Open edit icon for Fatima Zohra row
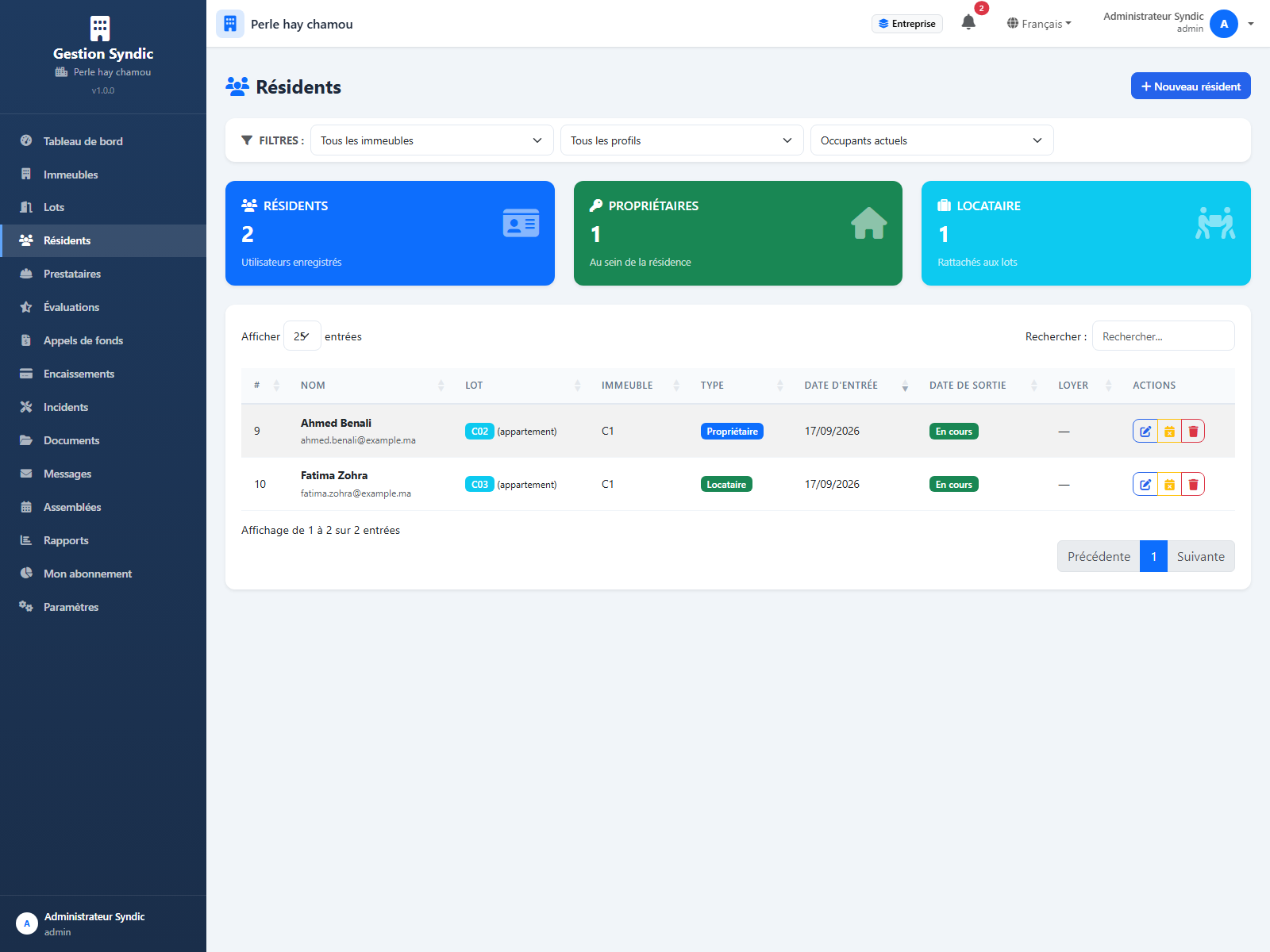The image size is (1270, 952). click(1145, 484)
